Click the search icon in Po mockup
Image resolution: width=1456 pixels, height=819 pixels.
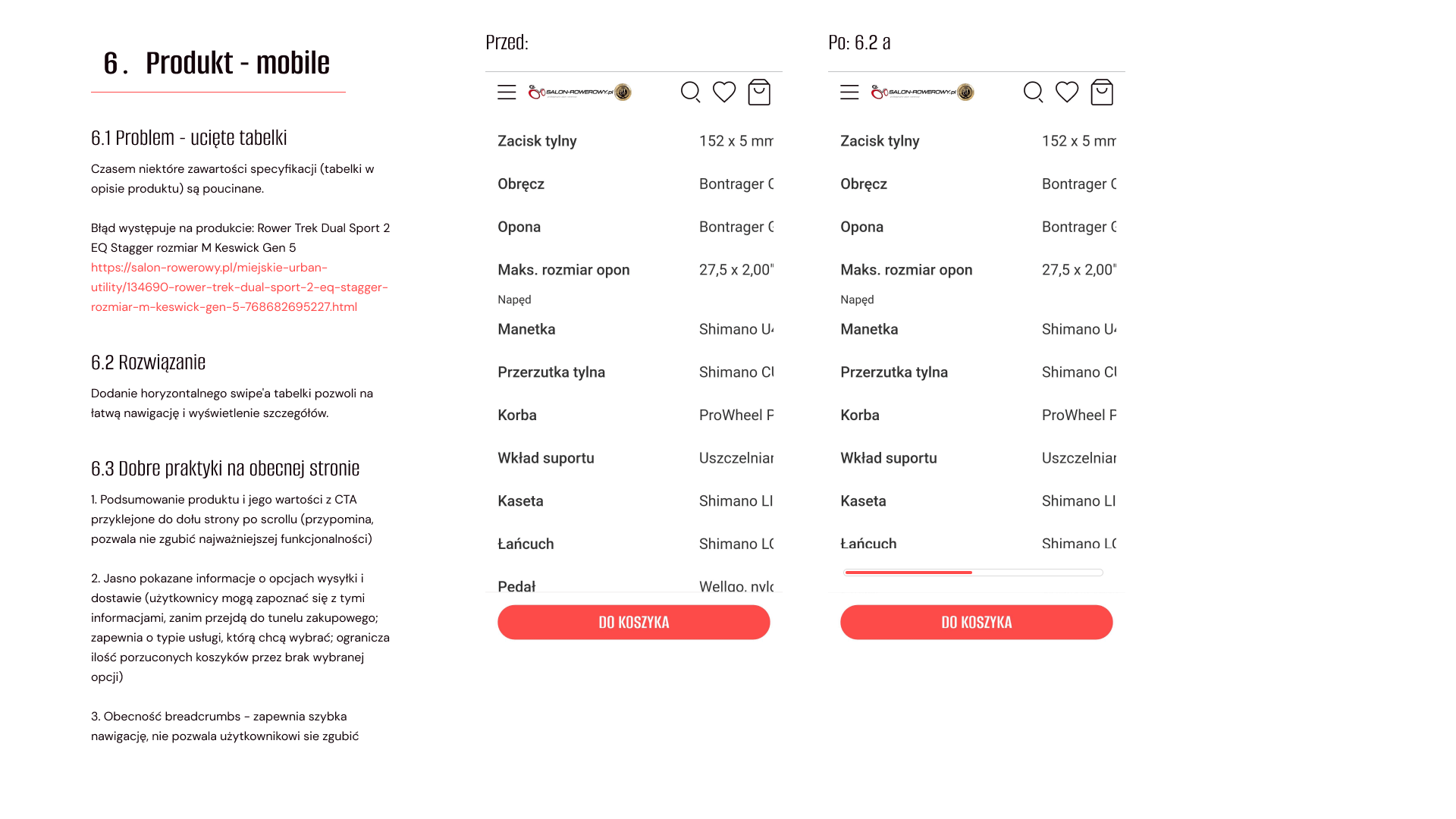click(x=1033, y=93)
